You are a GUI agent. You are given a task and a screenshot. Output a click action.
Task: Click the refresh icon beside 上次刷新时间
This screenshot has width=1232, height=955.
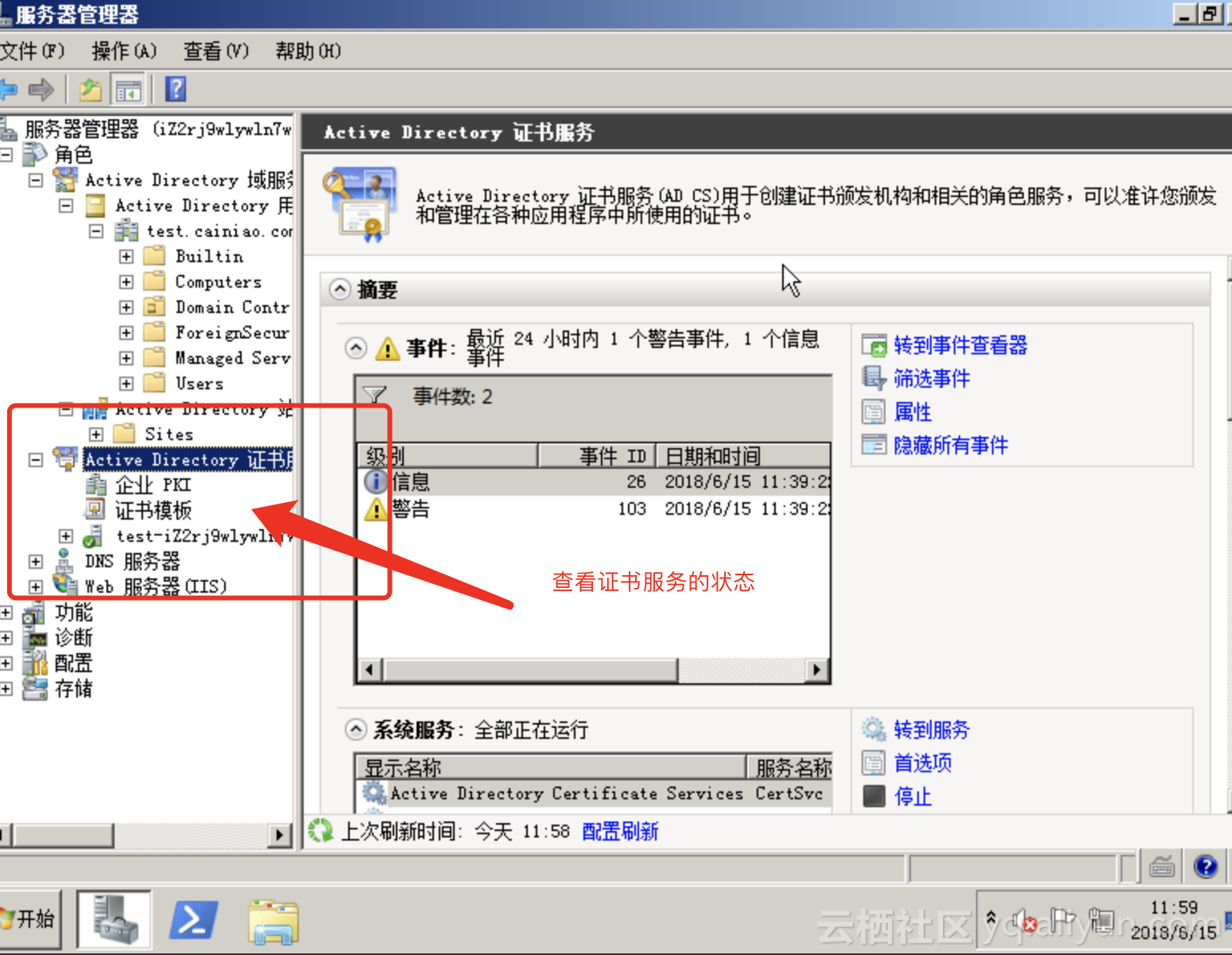click(320, 831)
